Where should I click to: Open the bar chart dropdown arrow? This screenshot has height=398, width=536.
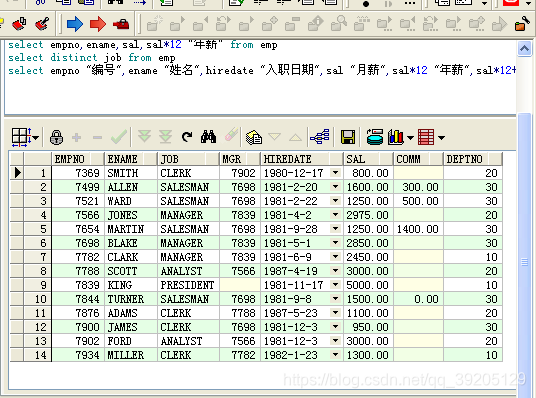tap(410, 138)
